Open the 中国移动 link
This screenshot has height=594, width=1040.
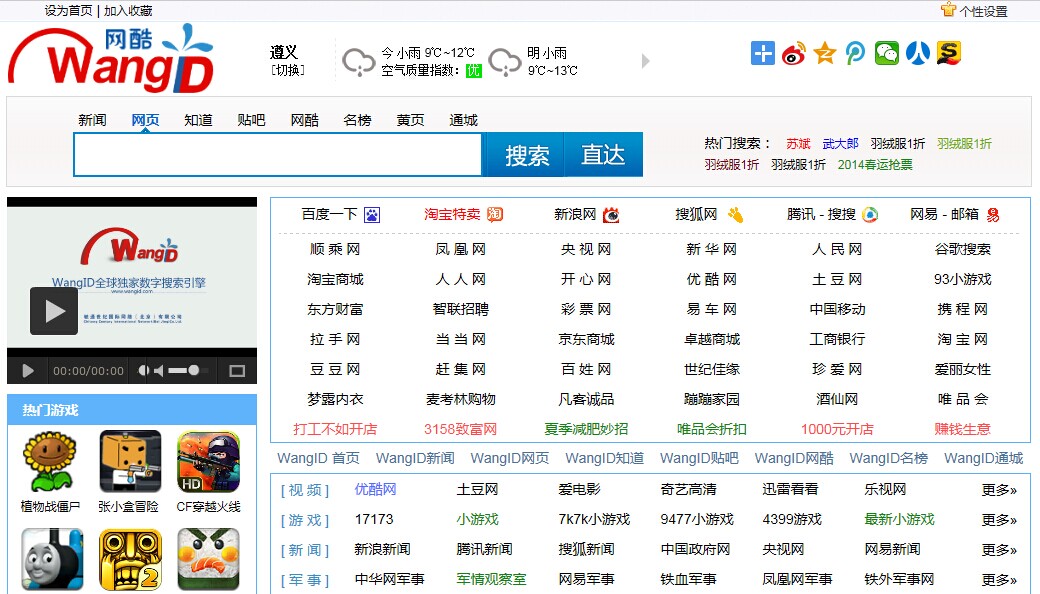click(x=837, y=310)
